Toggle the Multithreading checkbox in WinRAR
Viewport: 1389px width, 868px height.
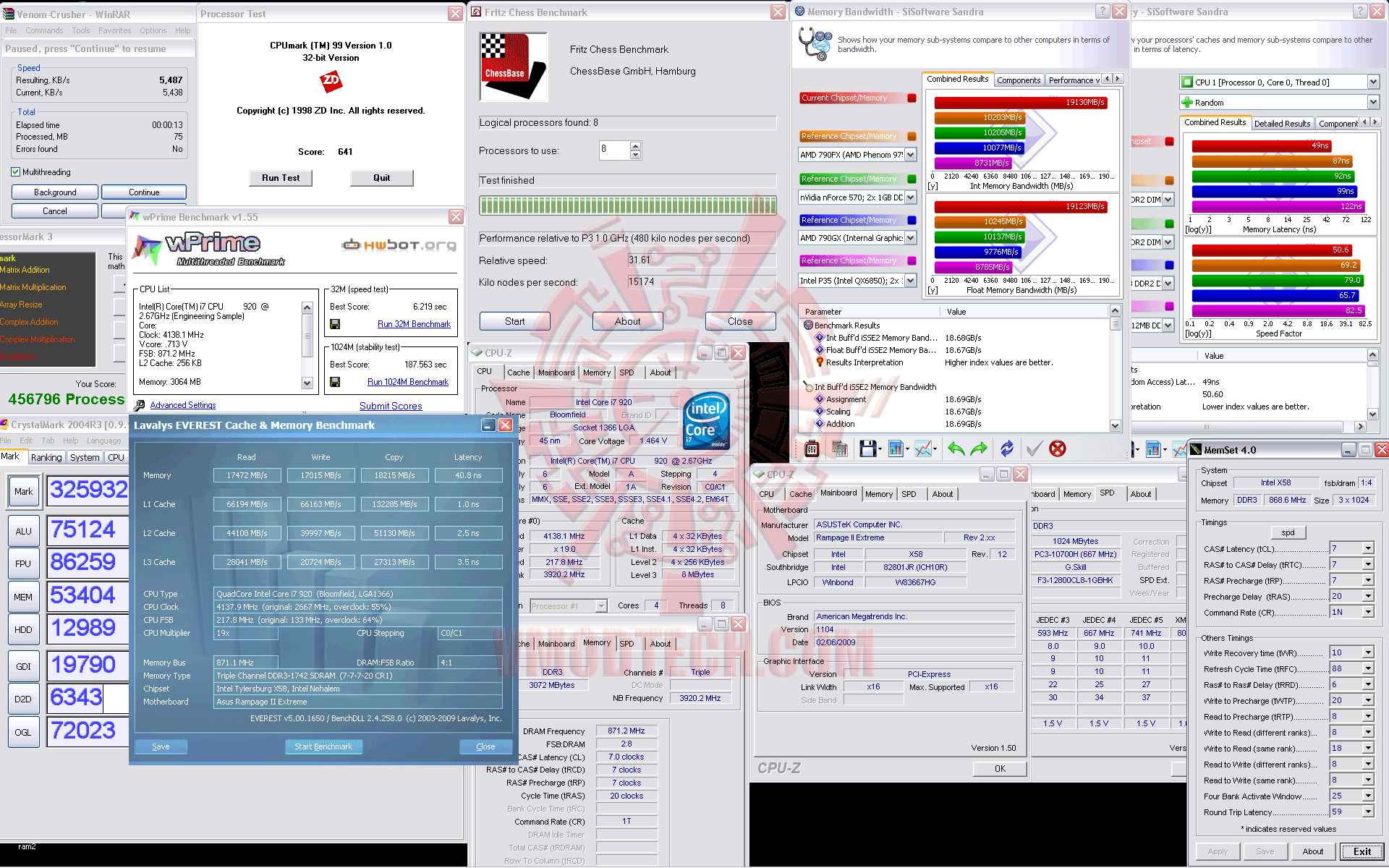pos(16,172)
